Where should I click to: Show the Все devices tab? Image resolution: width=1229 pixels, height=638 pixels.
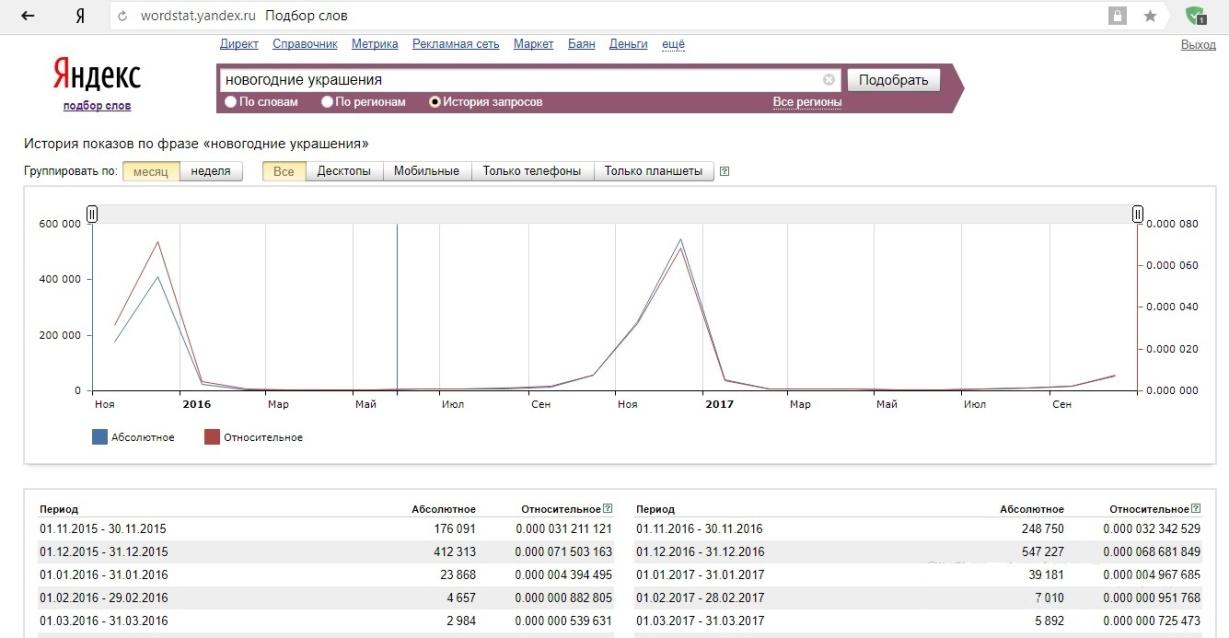(x=284, y=171)
